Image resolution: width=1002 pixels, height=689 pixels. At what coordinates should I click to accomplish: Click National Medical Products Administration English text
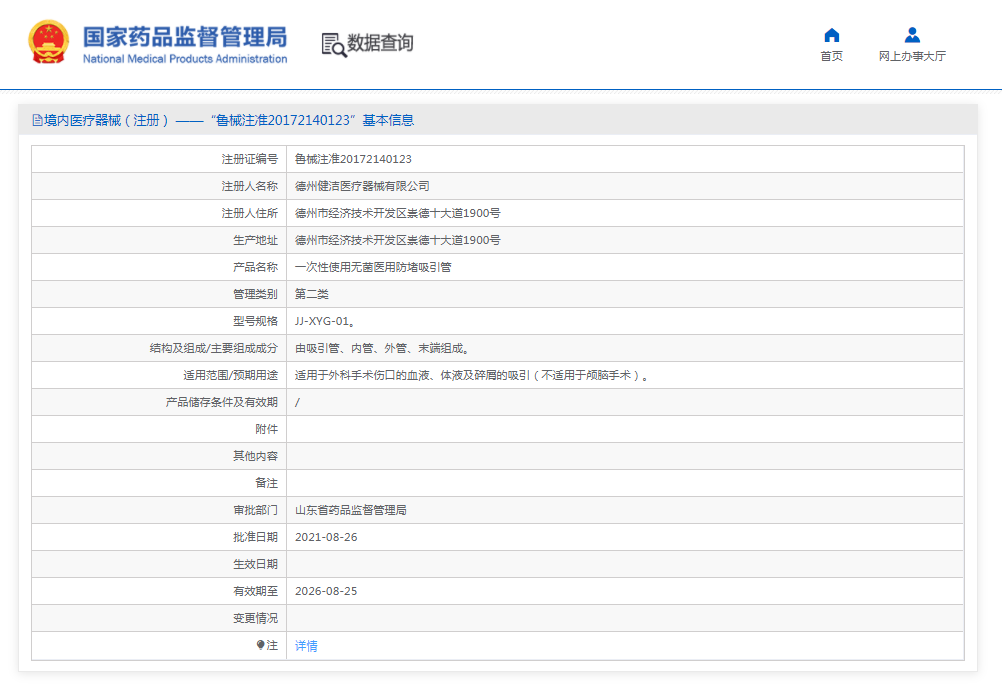coord(185,59)
